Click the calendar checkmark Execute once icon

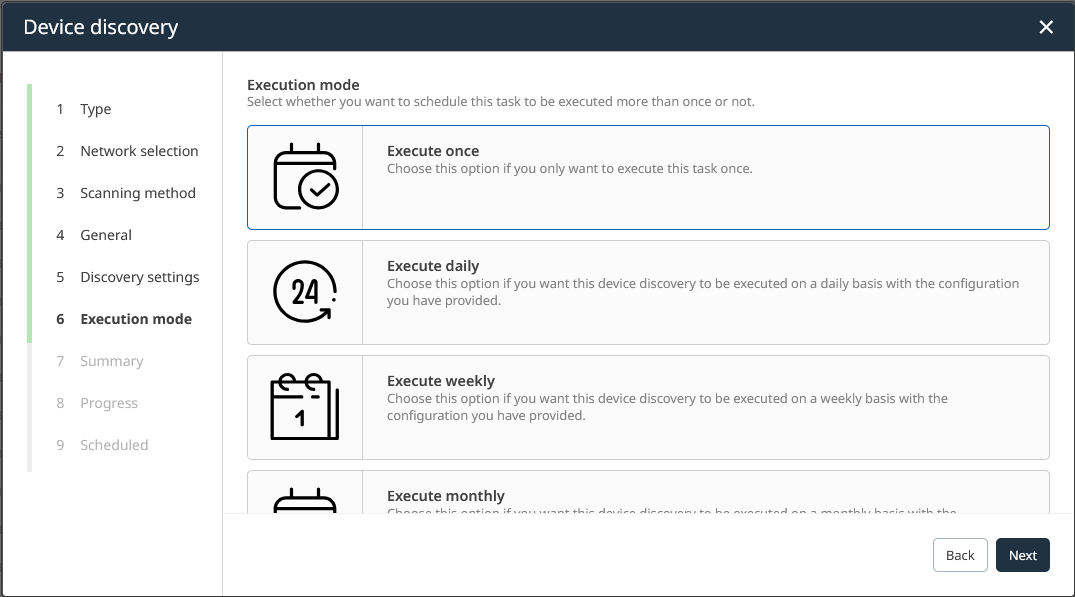[305, 177]
